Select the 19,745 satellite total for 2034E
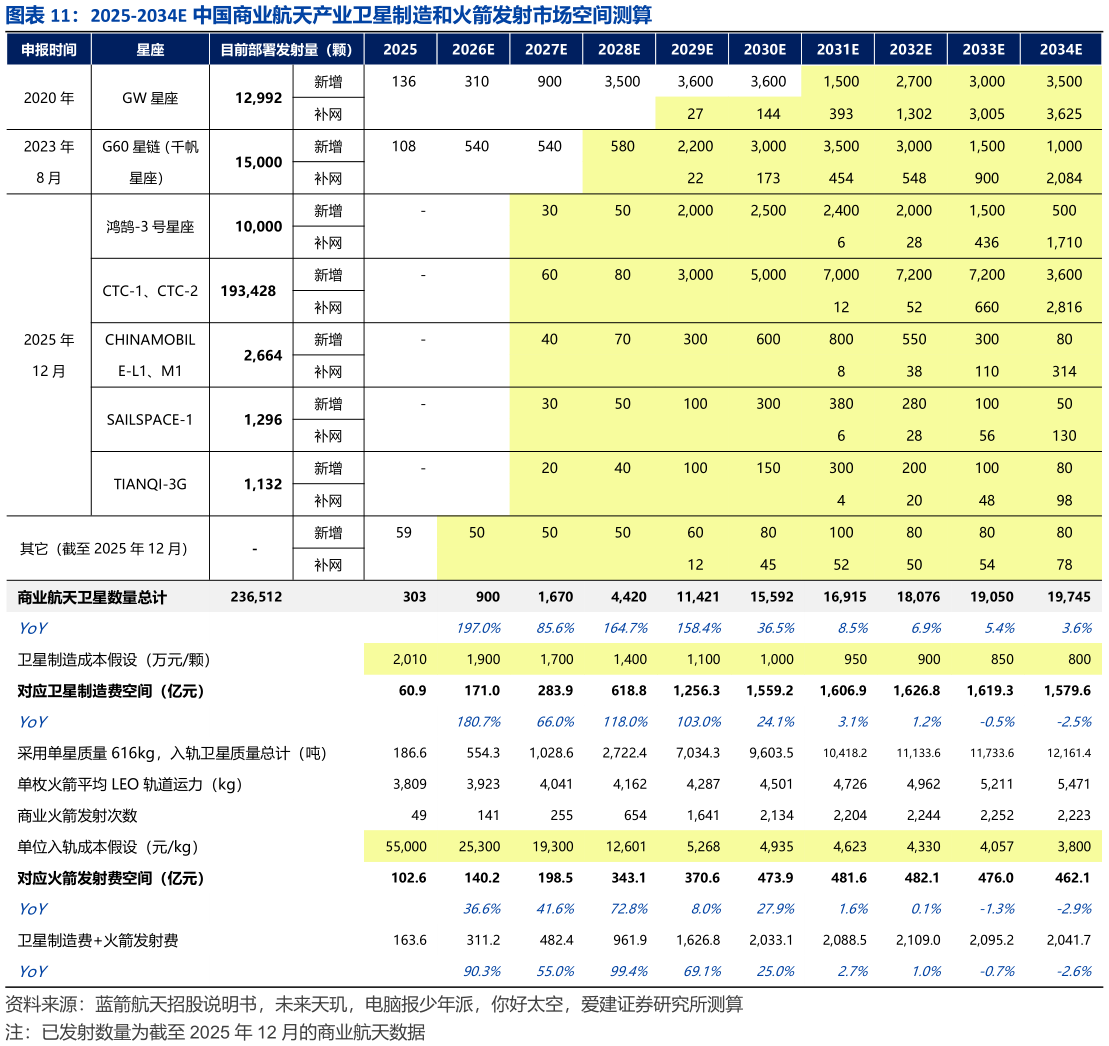The width and height of the screenshot is (1109, 1046). 1064,597
